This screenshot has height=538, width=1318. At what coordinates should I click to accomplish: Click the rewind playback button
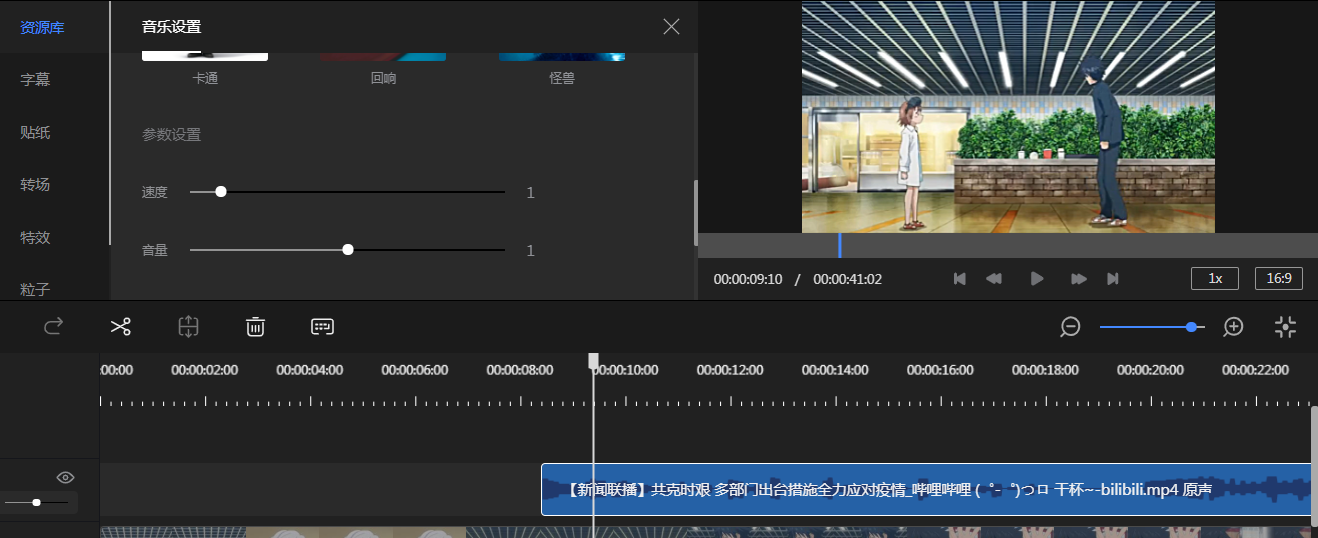[994, 279]
